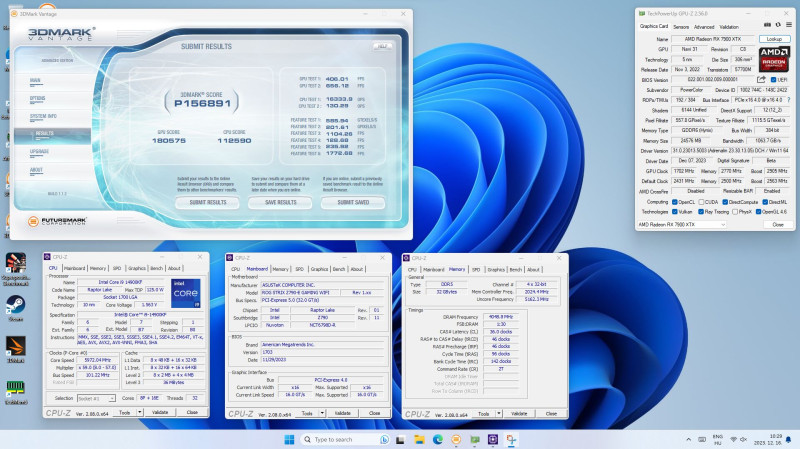Launch Microsoft Edge from the taskbar
Viewport: 800px width, 449px height.
tap(437, 439)
